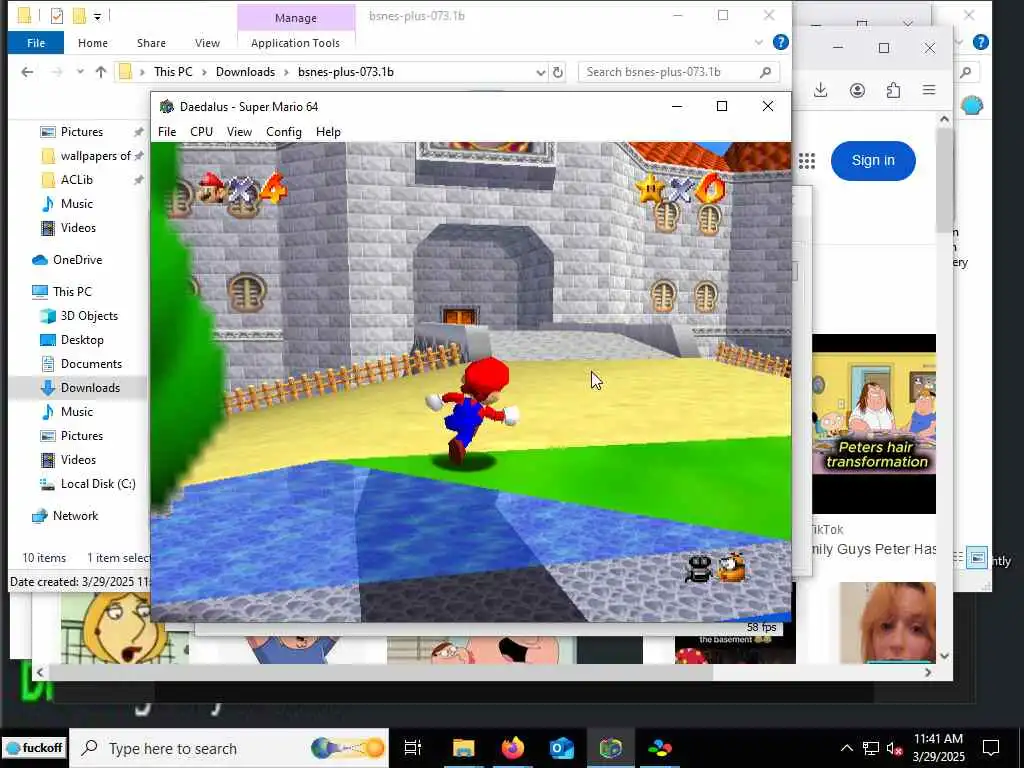
Task: Open File Explorer help icon
Action: pos(780,42)
